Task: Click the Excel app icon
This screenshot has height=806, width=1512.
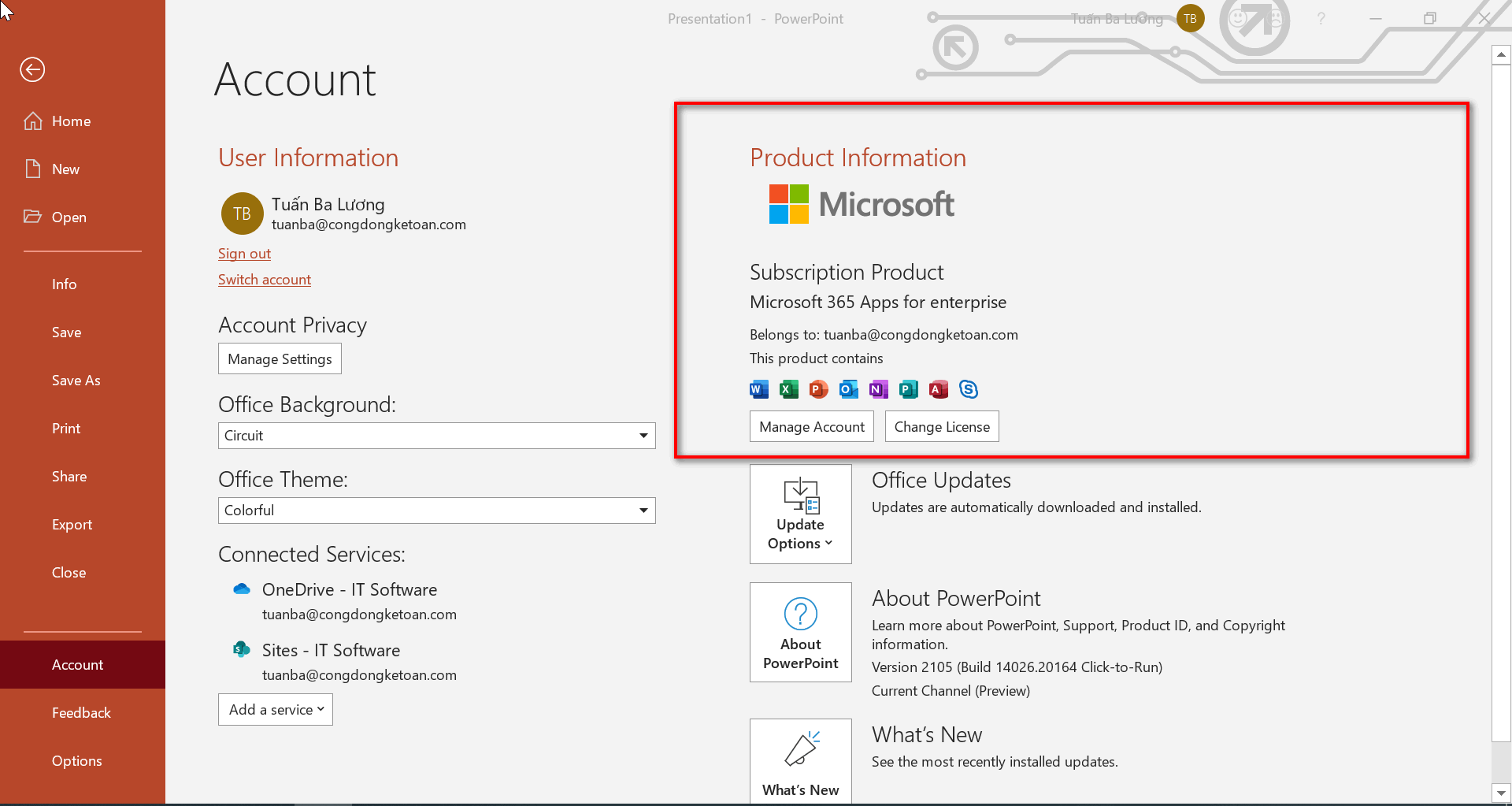Action: tap(789, 389)
